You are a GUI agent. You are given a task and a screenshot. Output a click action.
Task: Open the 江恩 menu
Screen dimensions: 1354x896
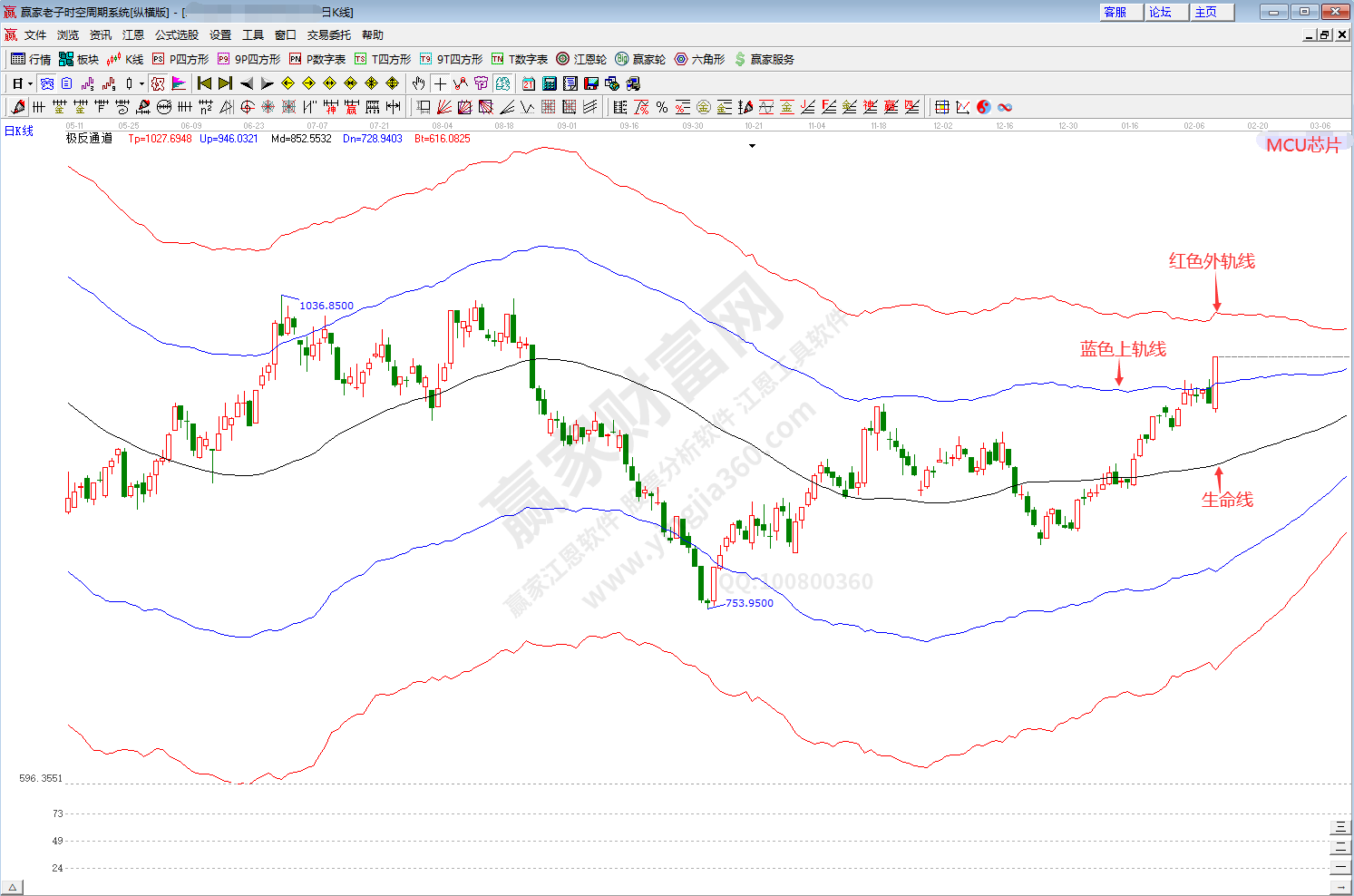133,35
